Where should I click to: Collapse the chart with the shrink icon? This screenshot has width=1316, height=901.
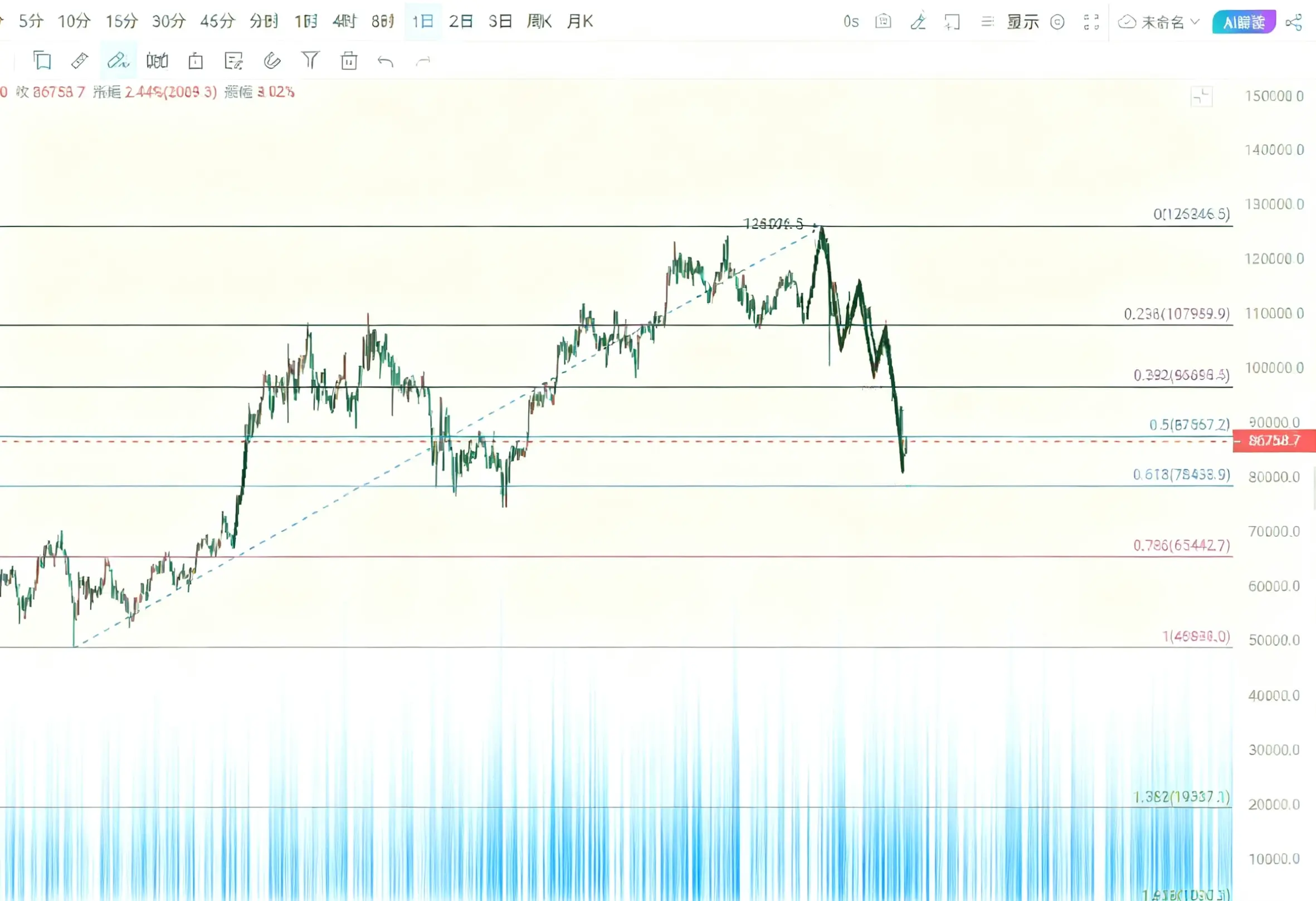[x=1201, y=97]
